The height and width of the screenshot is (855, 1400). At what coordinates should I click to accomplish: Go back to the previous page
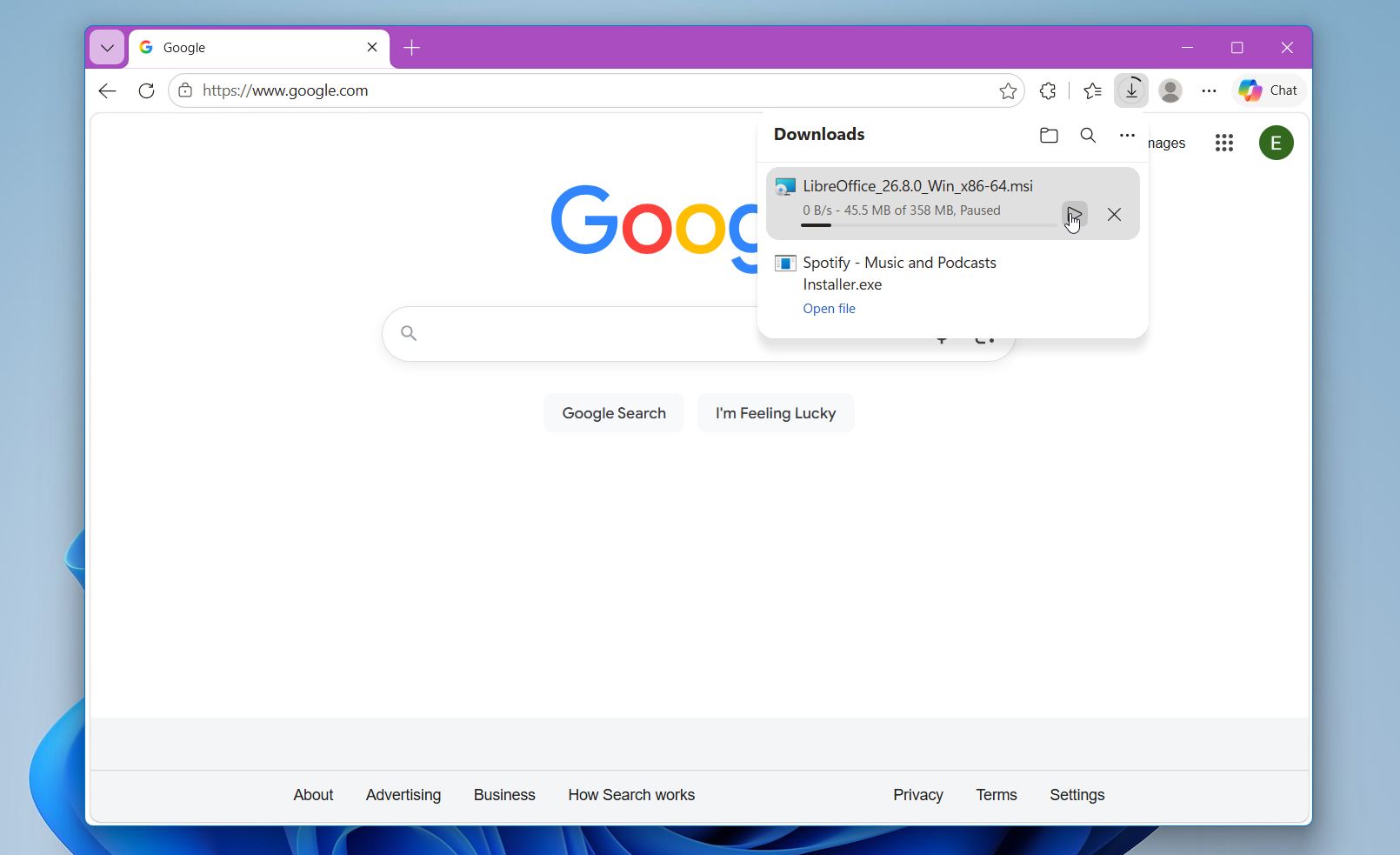tap(108, 90)
